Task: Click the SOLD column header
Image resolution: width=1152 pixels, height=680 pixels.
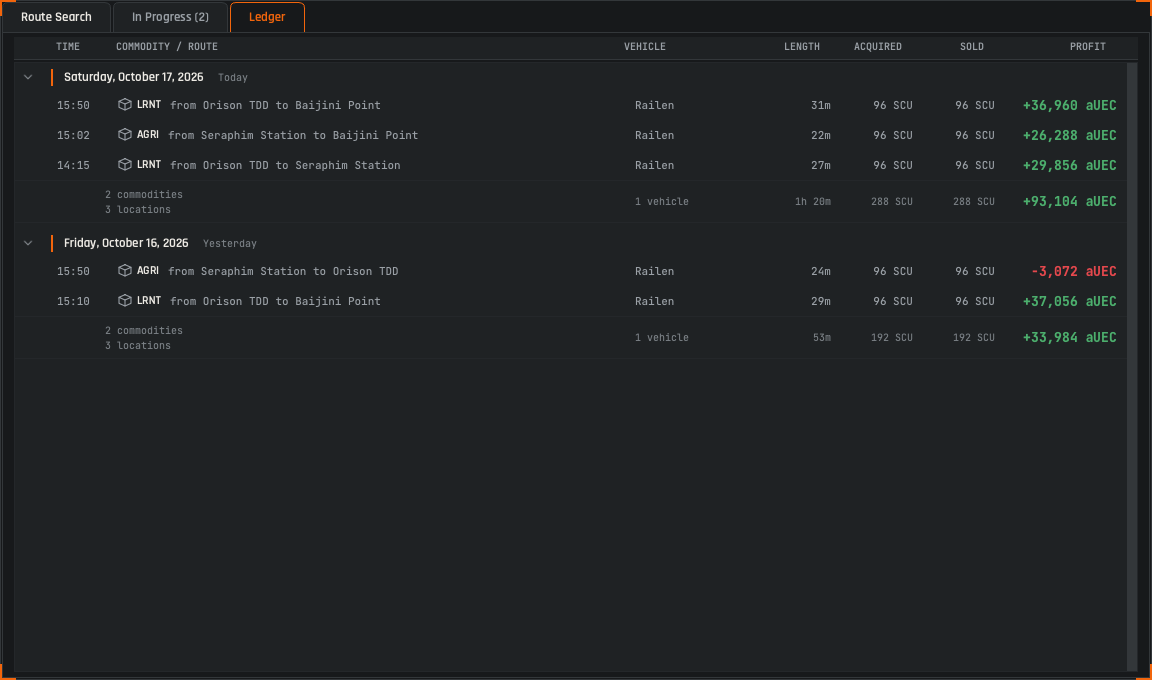Action: click(972, 46)
